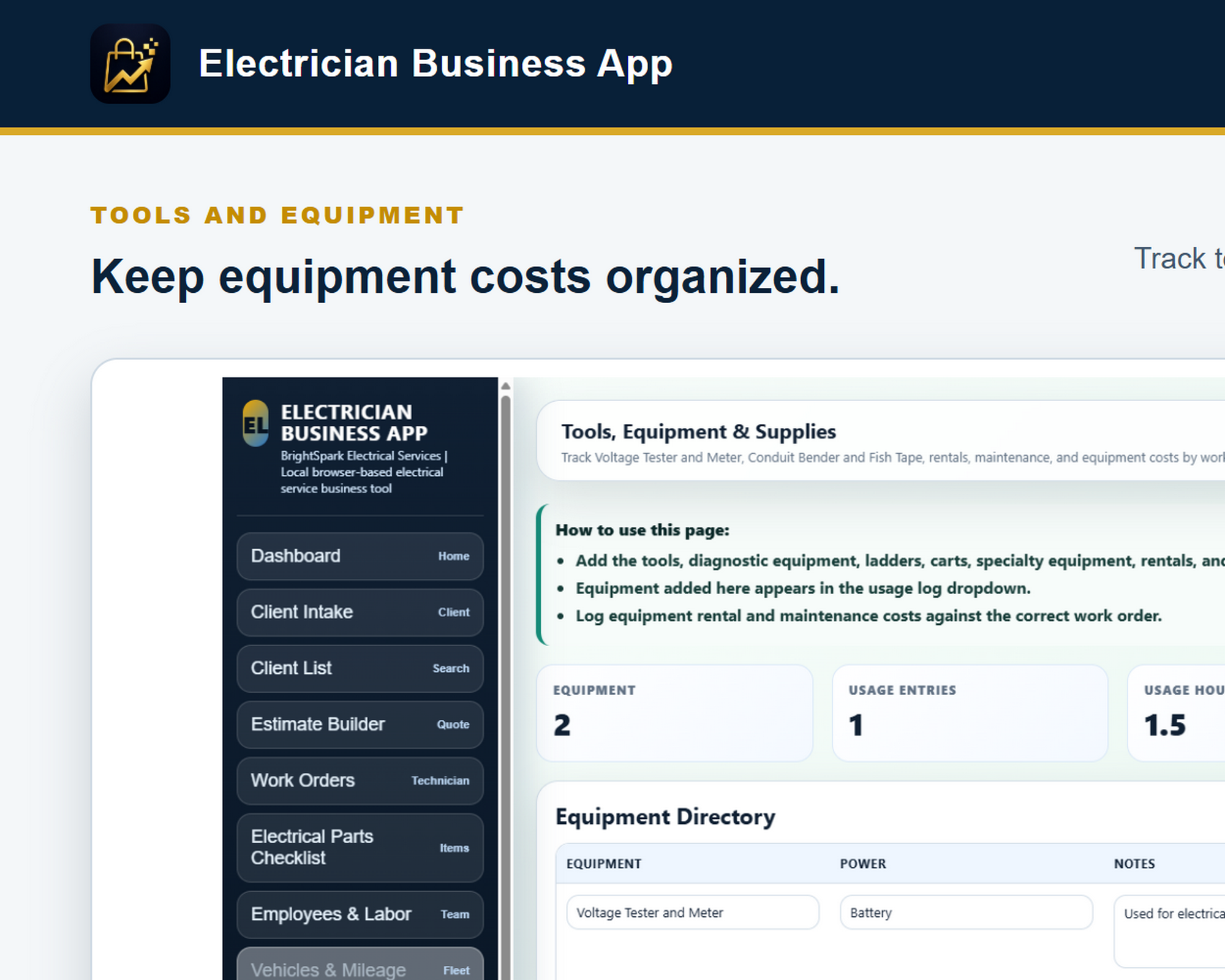Viewport: 1225px width, 980px height.
Task: Edit the Battery power field
Action: [x=967, y=913]
